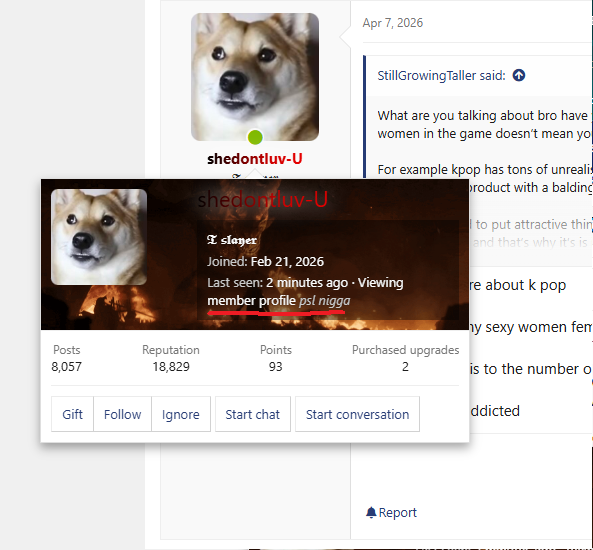The height and width of the screenshot is (550, 593).
Task: Click the Posts count 8,057
Action: point(67,367)
